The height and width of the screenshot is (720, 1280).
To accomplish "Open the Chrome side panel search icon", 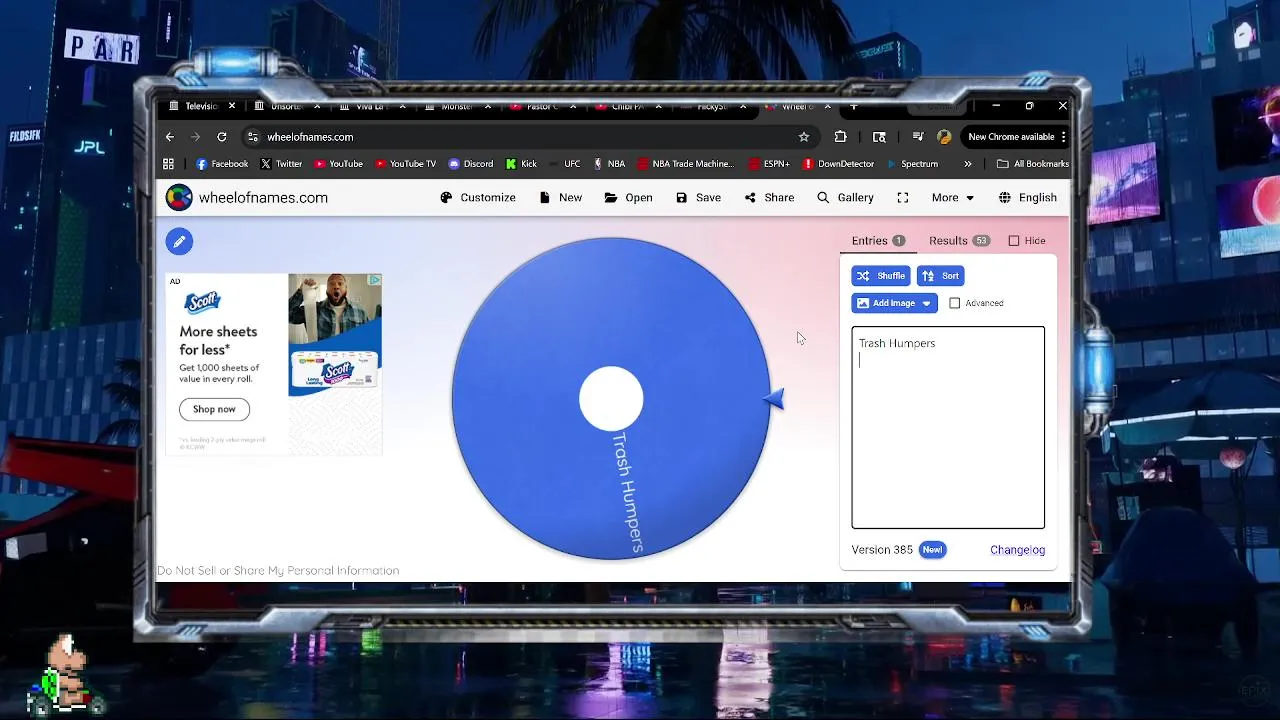I will coord(879,137).
